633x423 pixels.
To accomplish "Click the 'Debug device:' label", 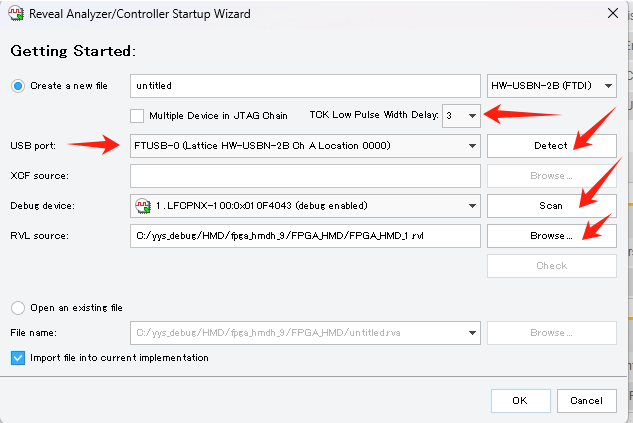I will 42,206.
